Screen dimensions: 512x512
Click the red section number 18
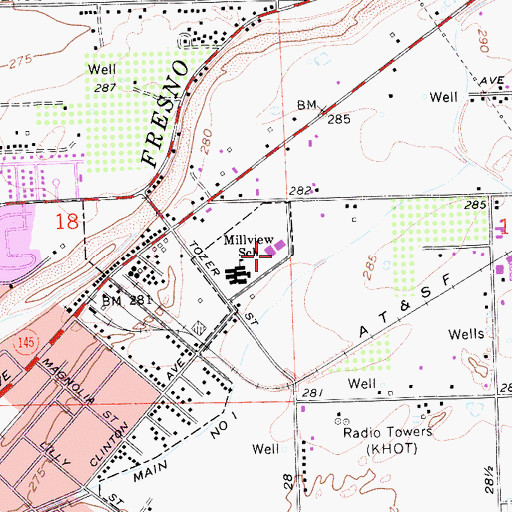[67, 221]
